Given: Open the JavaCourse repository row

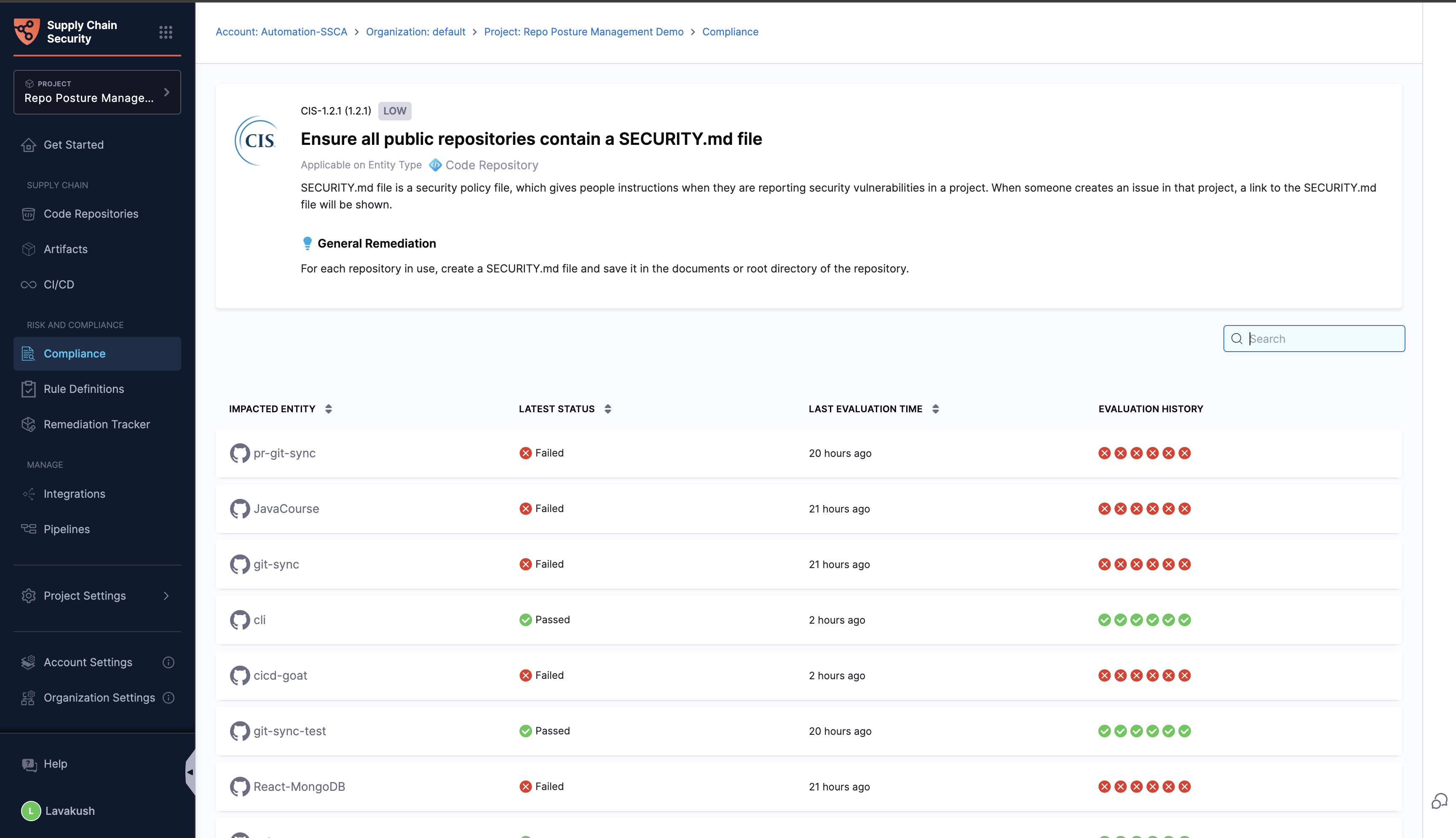Looking at the screenshot, I should (x=286, y=509).
